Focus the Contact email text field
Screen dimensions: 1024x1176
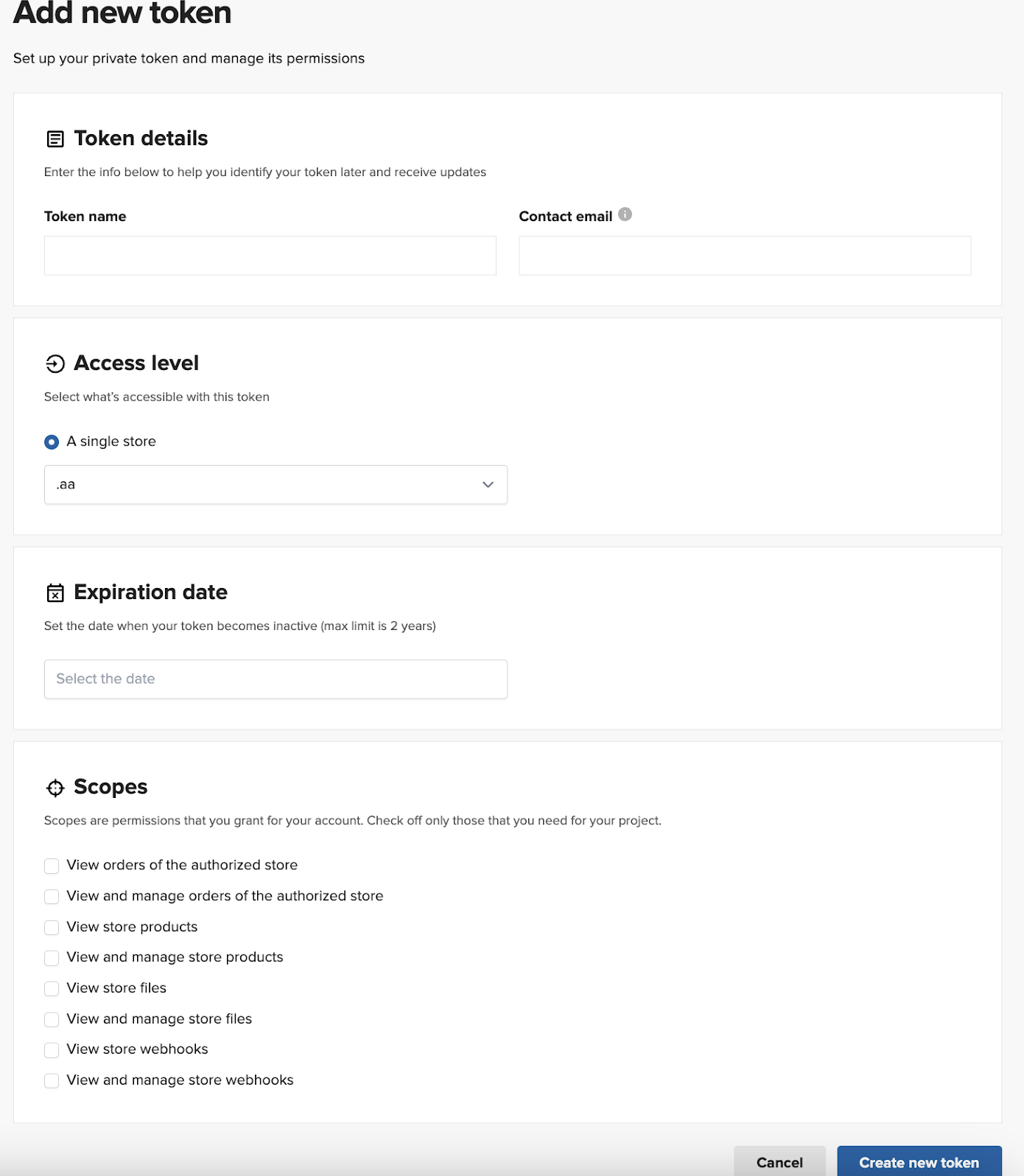pyautogui.click(x=744, y=256)
